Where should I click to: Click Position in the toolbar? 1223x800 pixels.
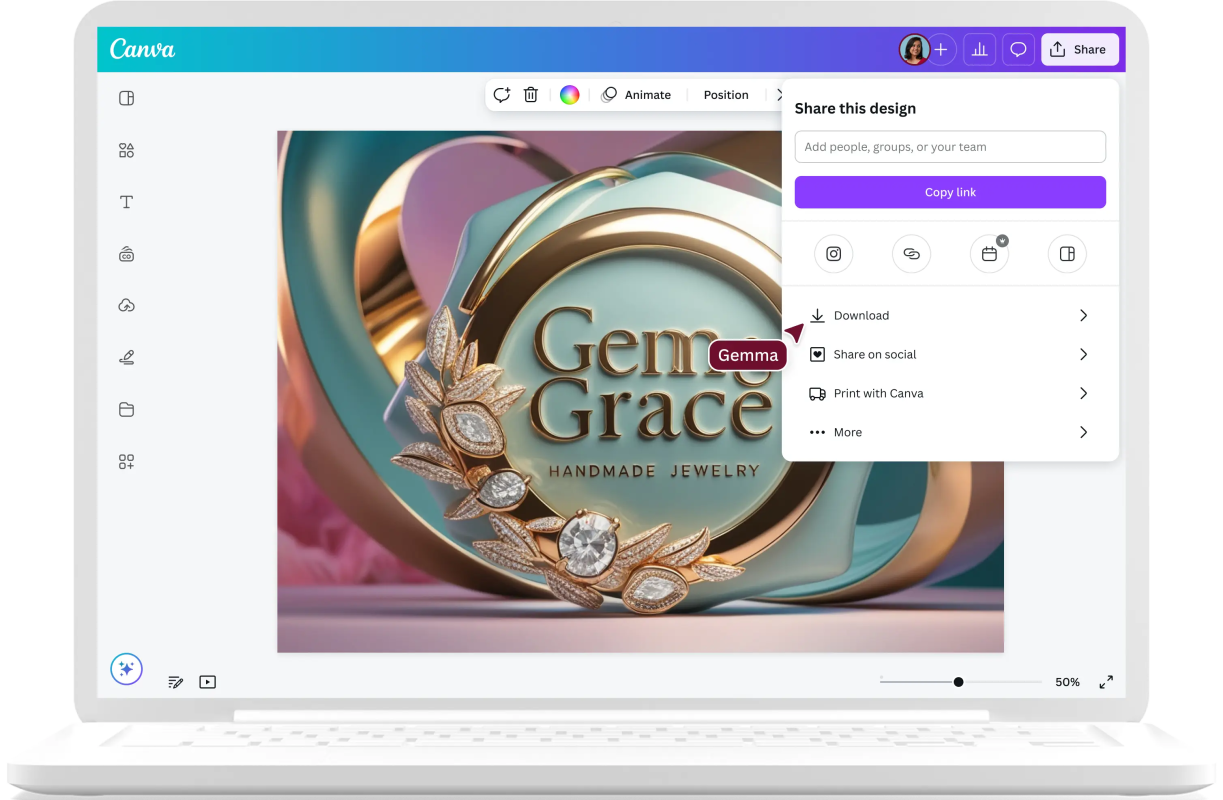(725, 95)
